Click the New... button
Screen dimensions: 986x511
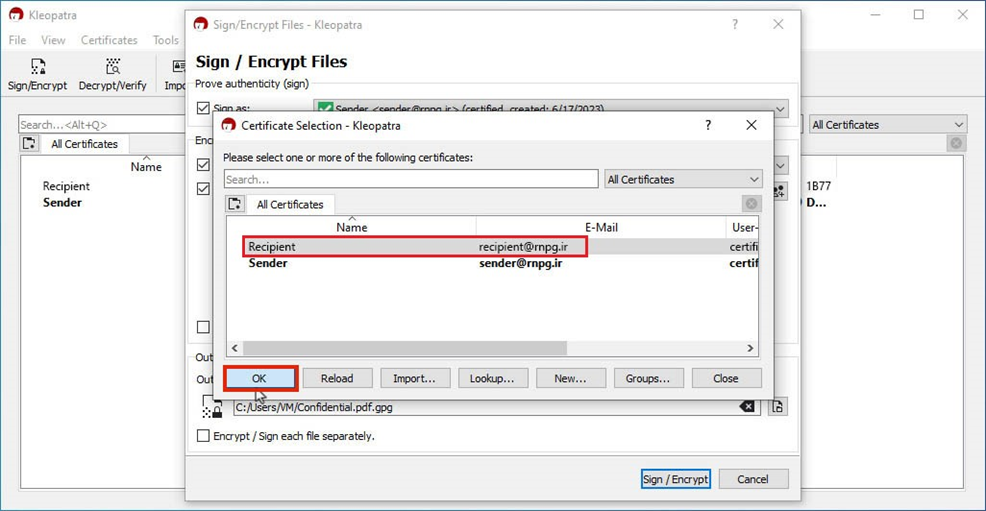(570, 378)
